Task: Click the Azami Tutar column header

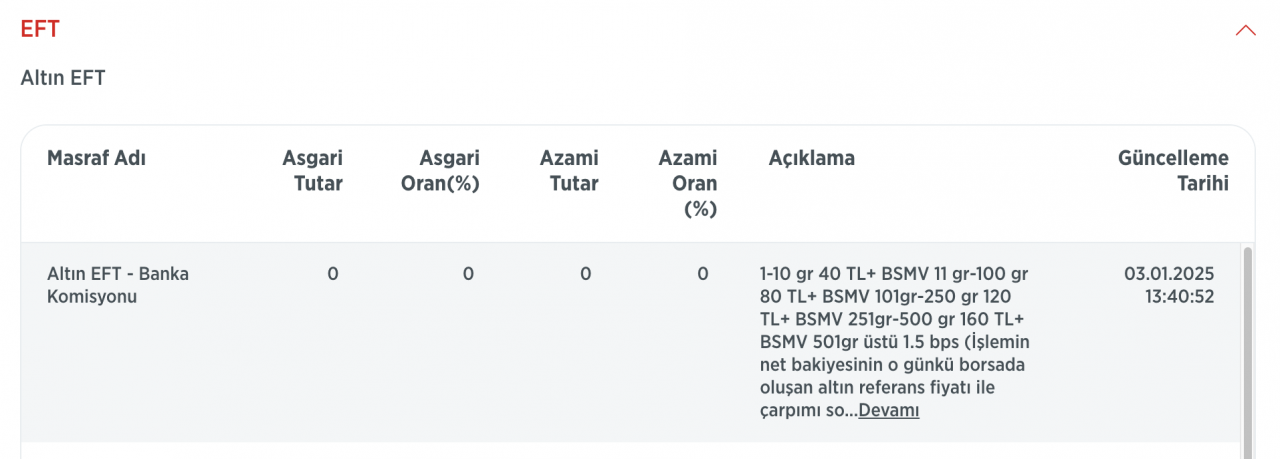Action: coord(569,171)
